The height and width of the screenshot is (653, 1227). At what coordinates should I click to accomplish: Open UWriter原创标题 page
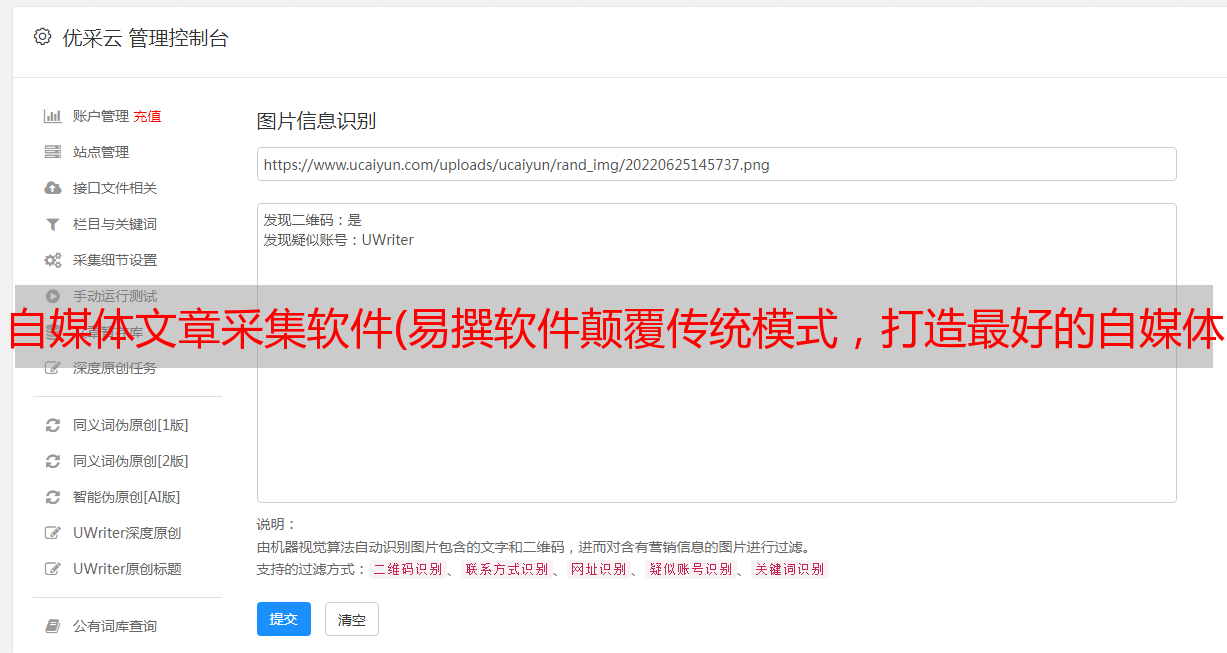[127, 569]
